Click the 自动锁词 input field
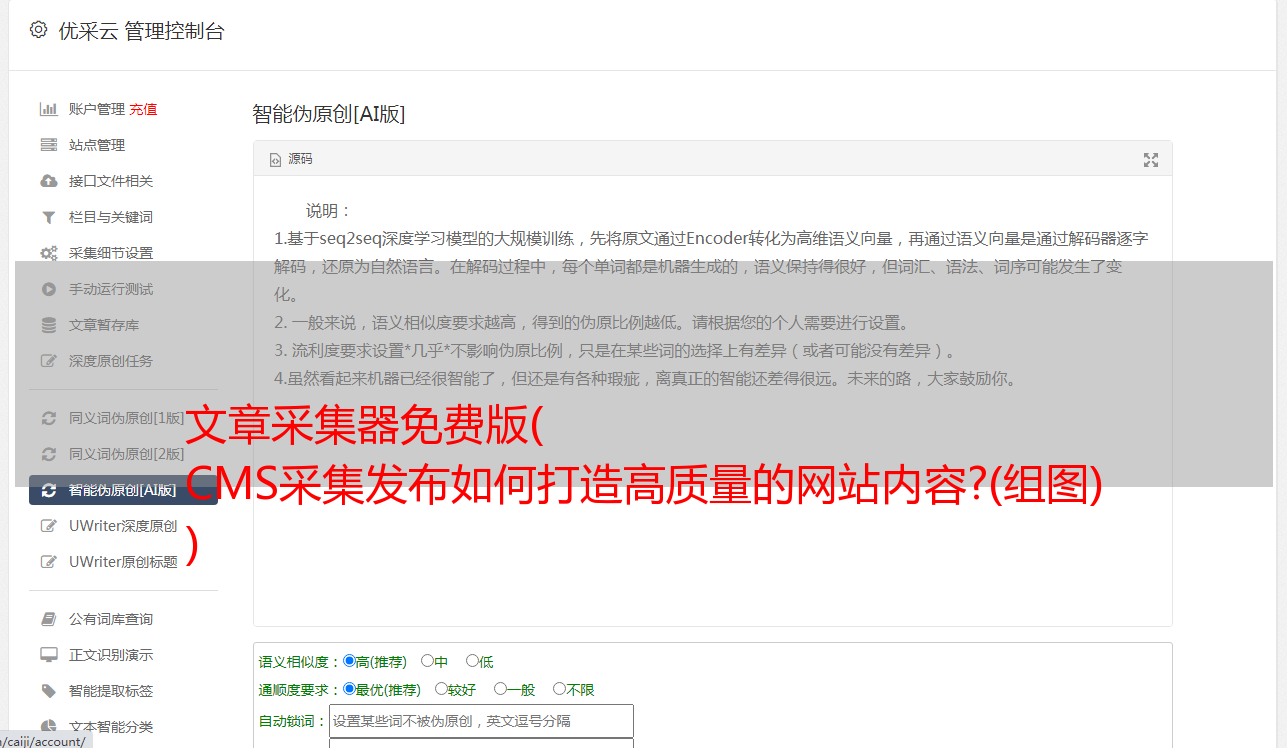The height and width of the screenshot is (748, 1287). tap(481, 721)
